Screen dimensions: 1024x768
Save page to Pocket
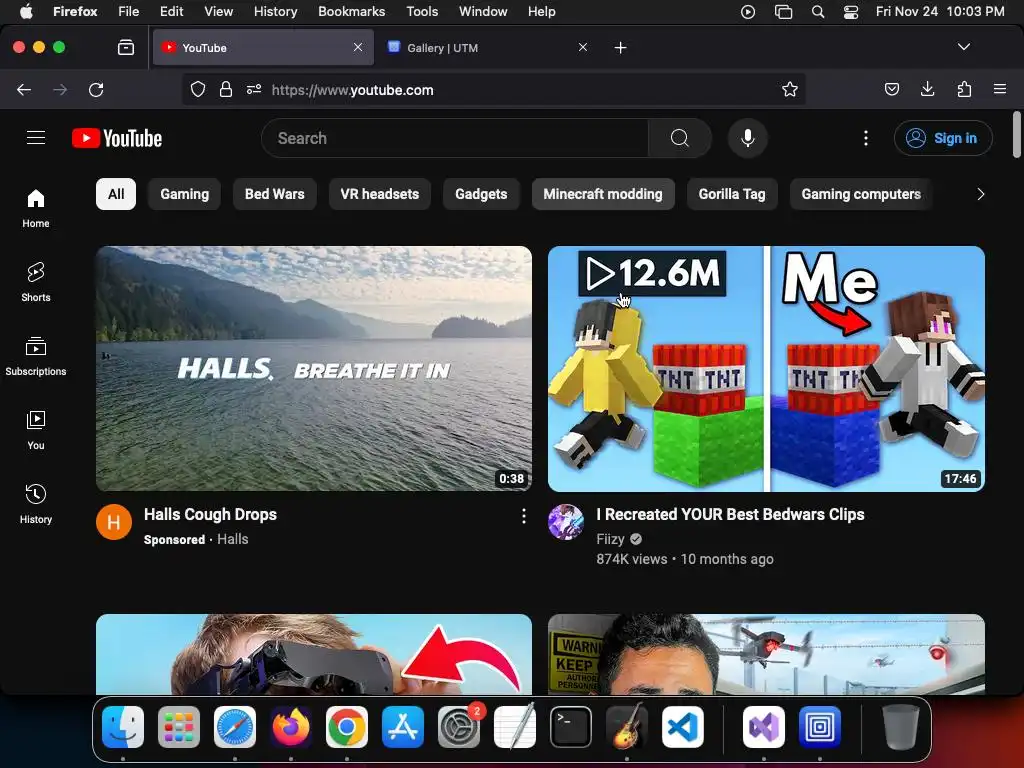pyautogui.click(x=891, y=89)
